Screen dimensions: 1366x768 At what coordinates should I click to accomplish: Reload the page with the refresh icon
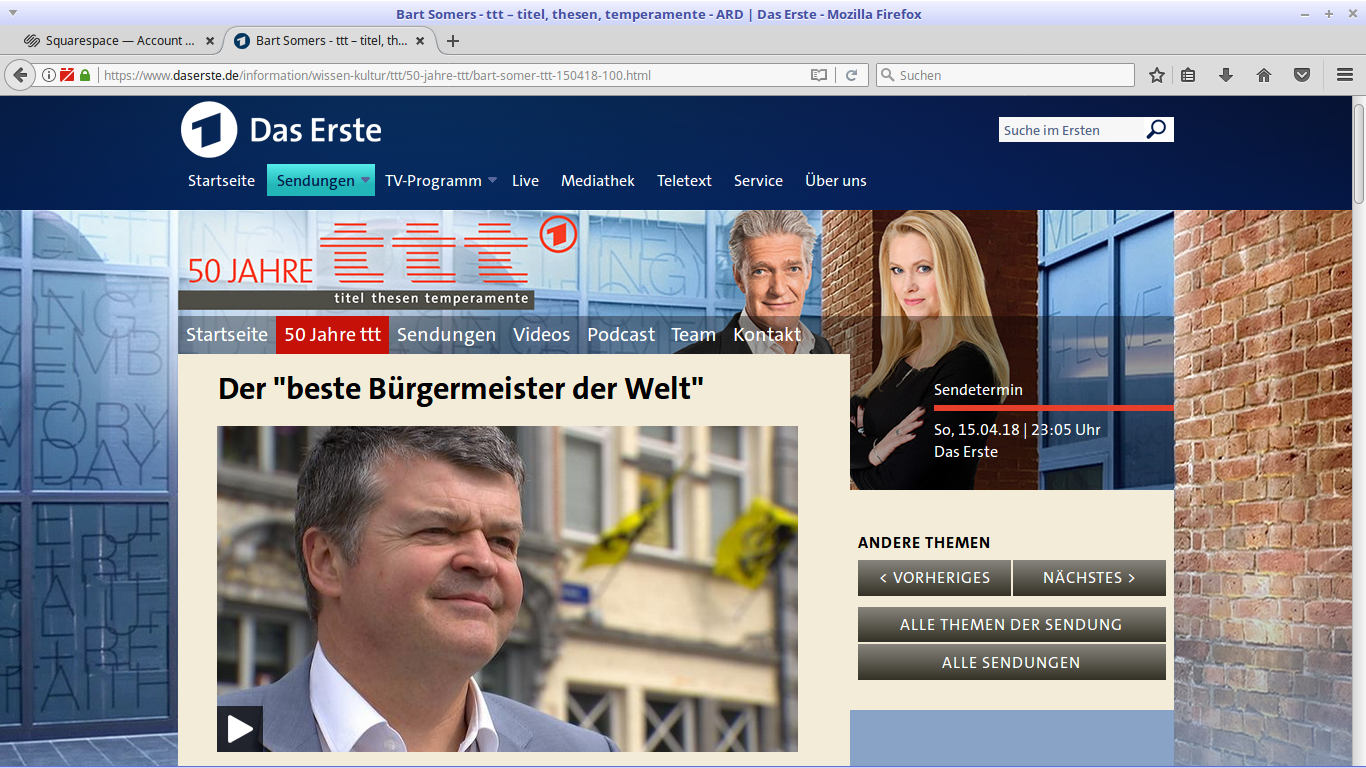852,75
